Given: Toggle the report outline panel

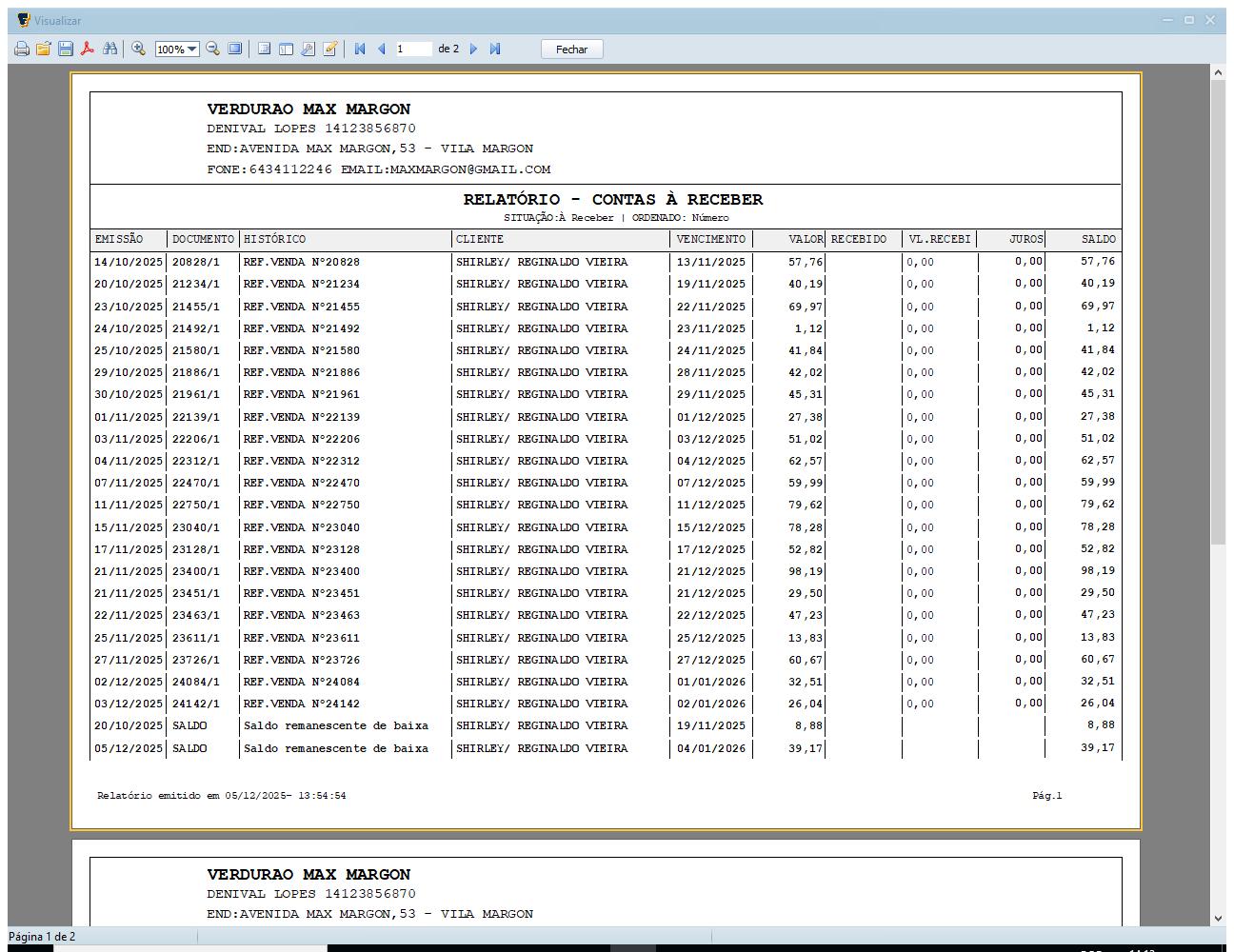Looking at the screenshot, I should tap(265, 49).
